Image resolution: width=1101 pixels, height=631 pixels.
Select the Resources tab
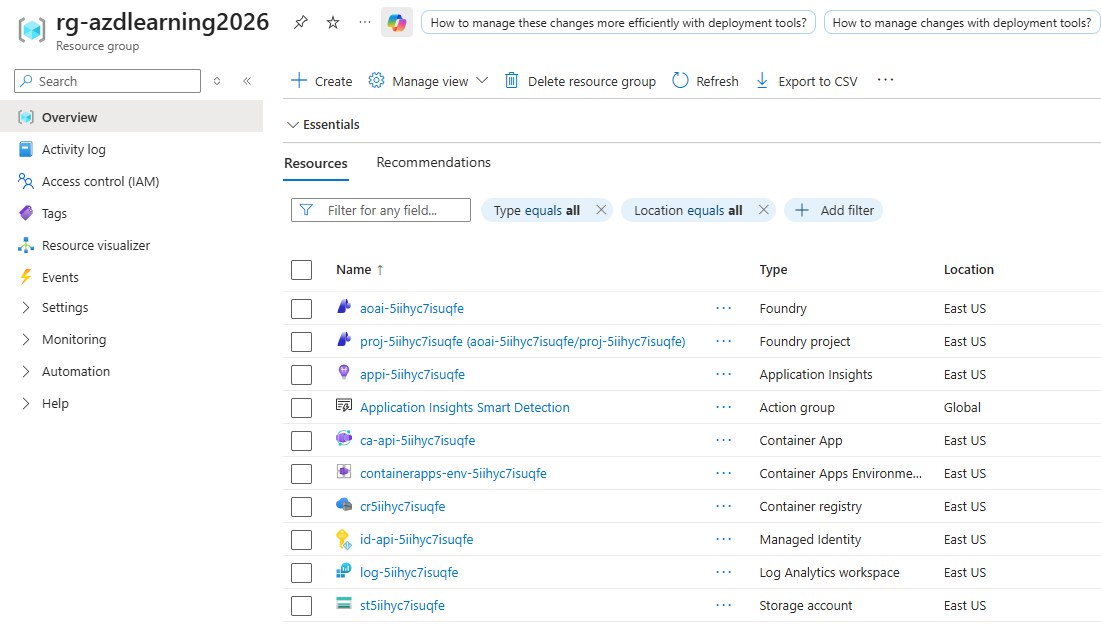316,163
